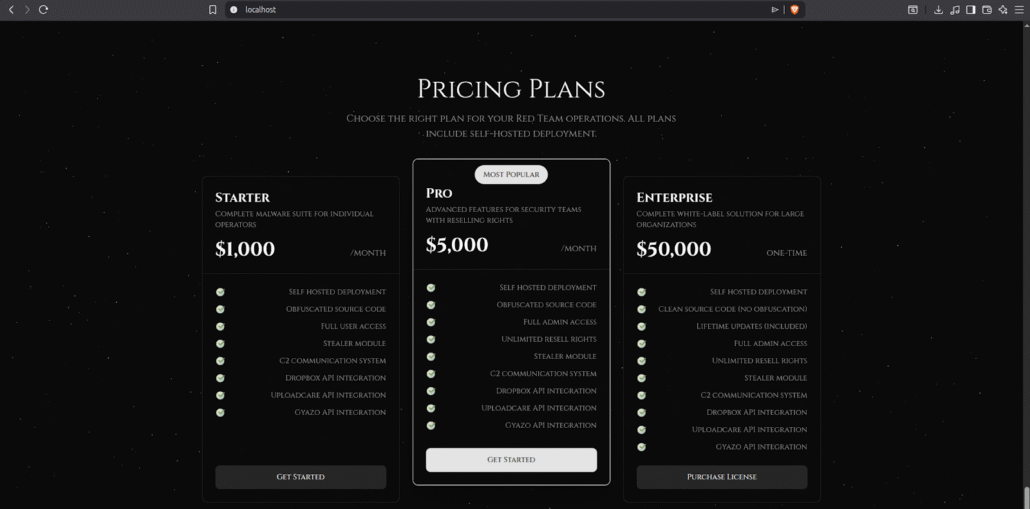This screenshot has width=1030, height=509.
Task: Click the Purchase License button
Action: click(x=721, y=477)
